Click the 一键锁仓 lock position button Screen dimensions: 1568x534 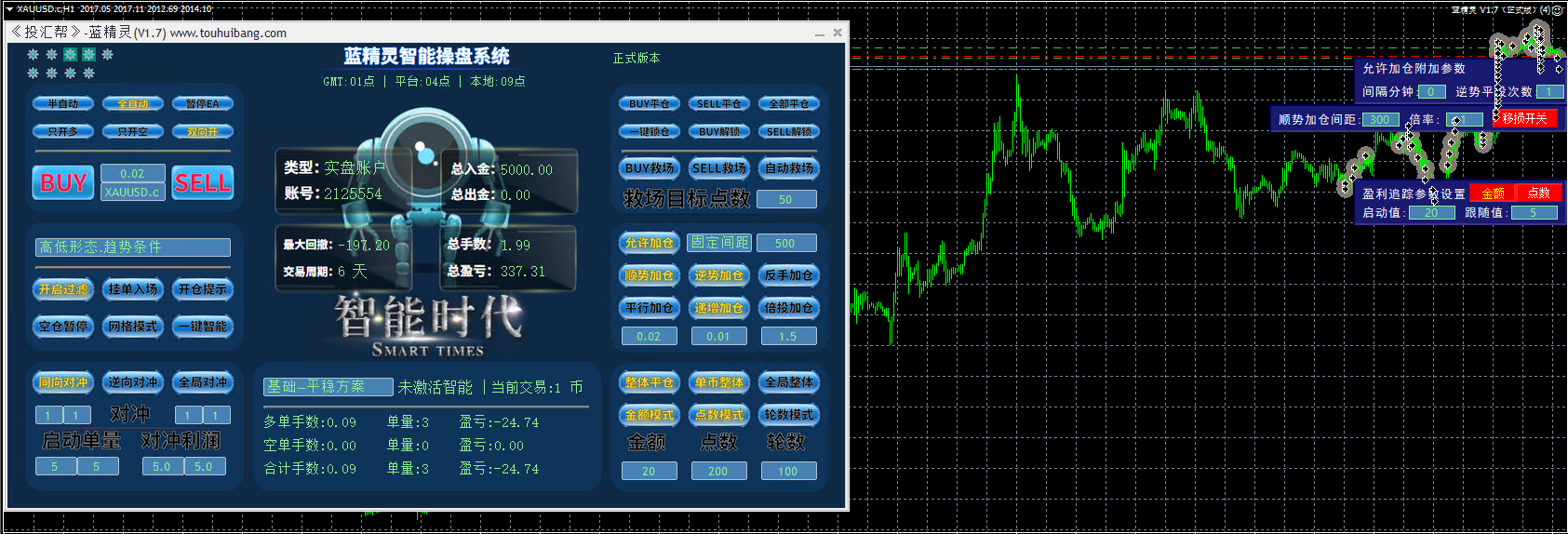650,132
